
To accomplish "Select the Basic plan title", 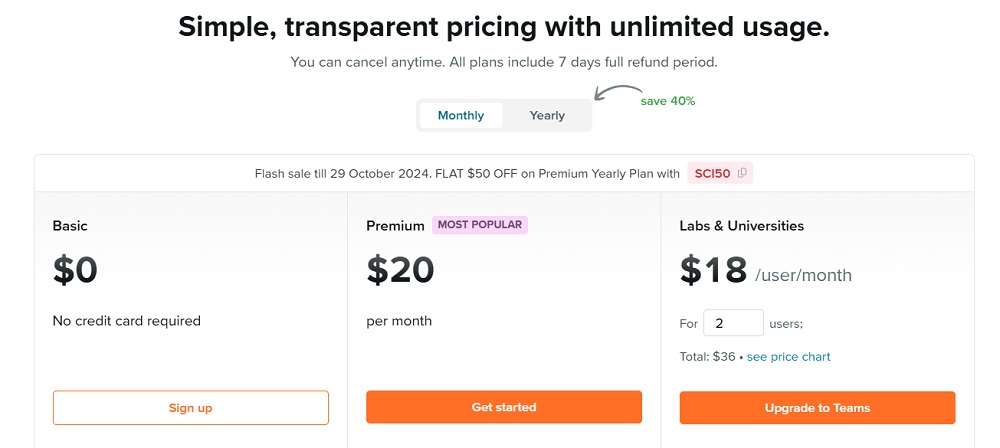I will [x=70, y=226].
